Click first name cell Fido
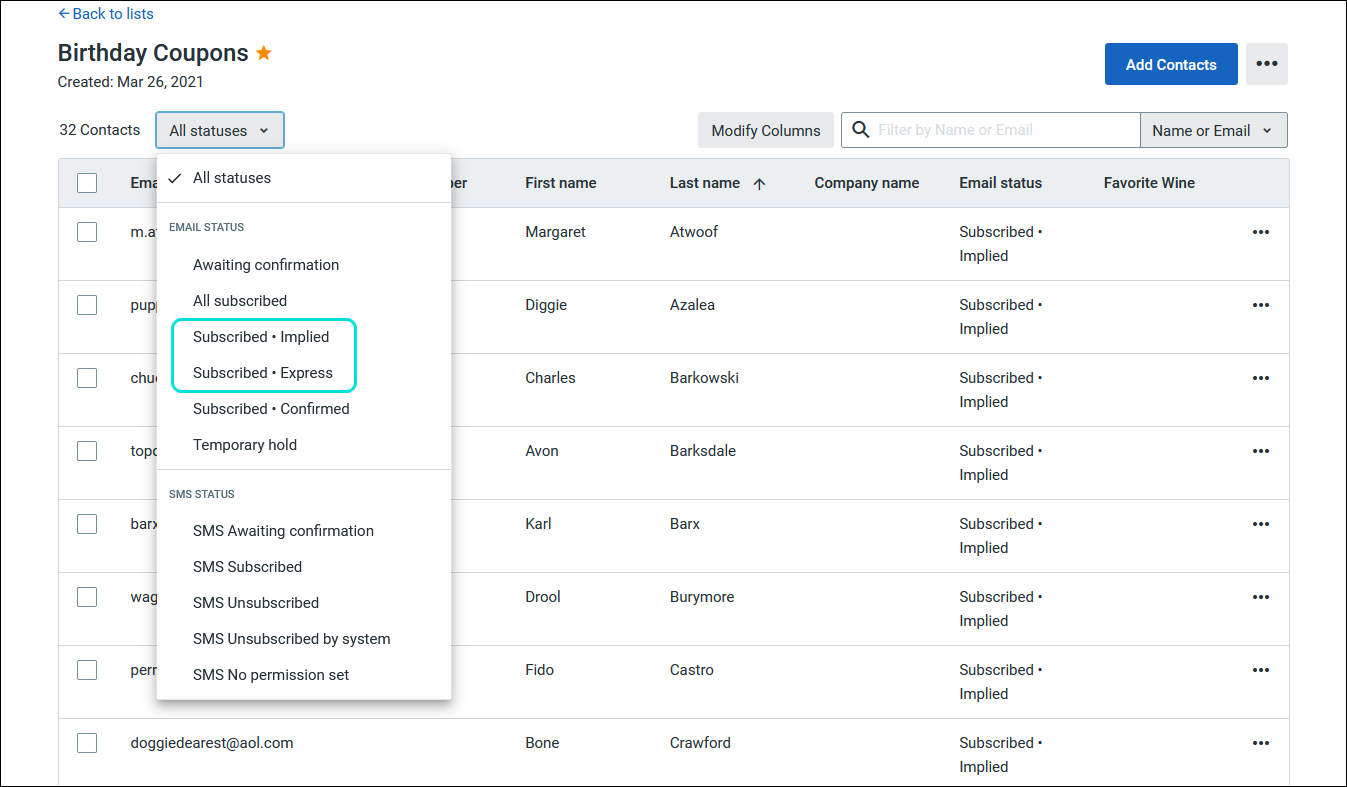This screenshot has height=787, width=1347. pyautogui.click(x=540, y=670)
